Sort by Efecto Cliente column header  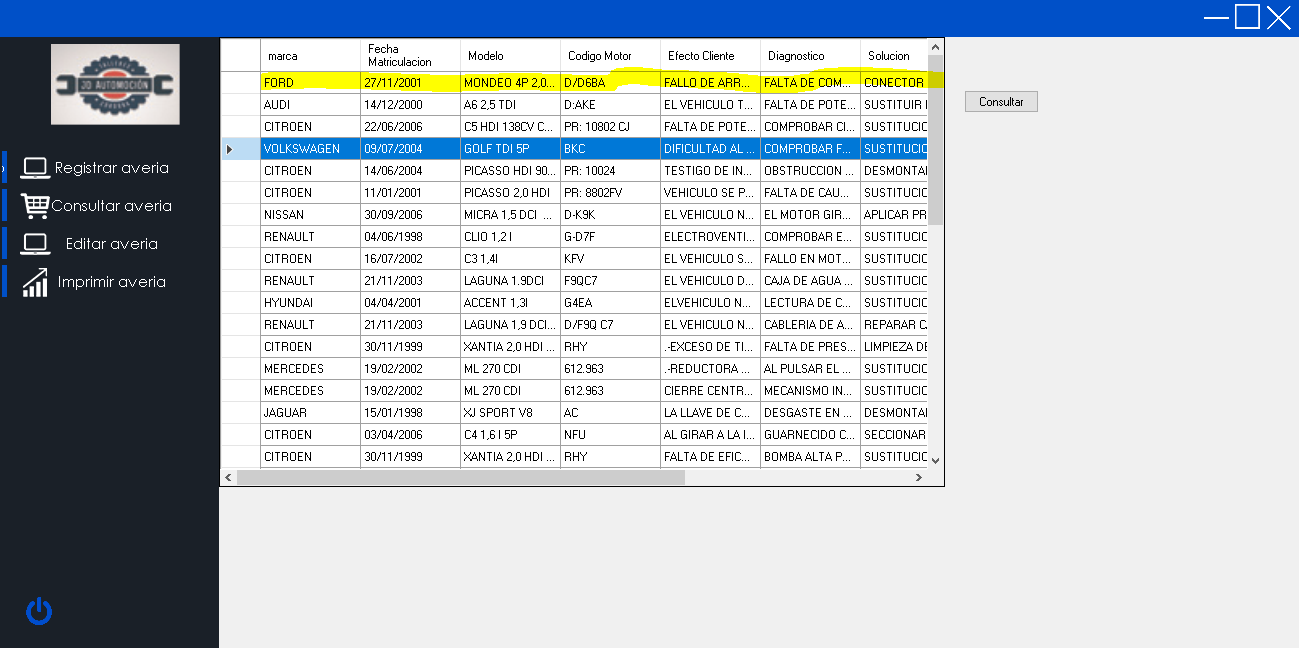[x=710, y=56]
